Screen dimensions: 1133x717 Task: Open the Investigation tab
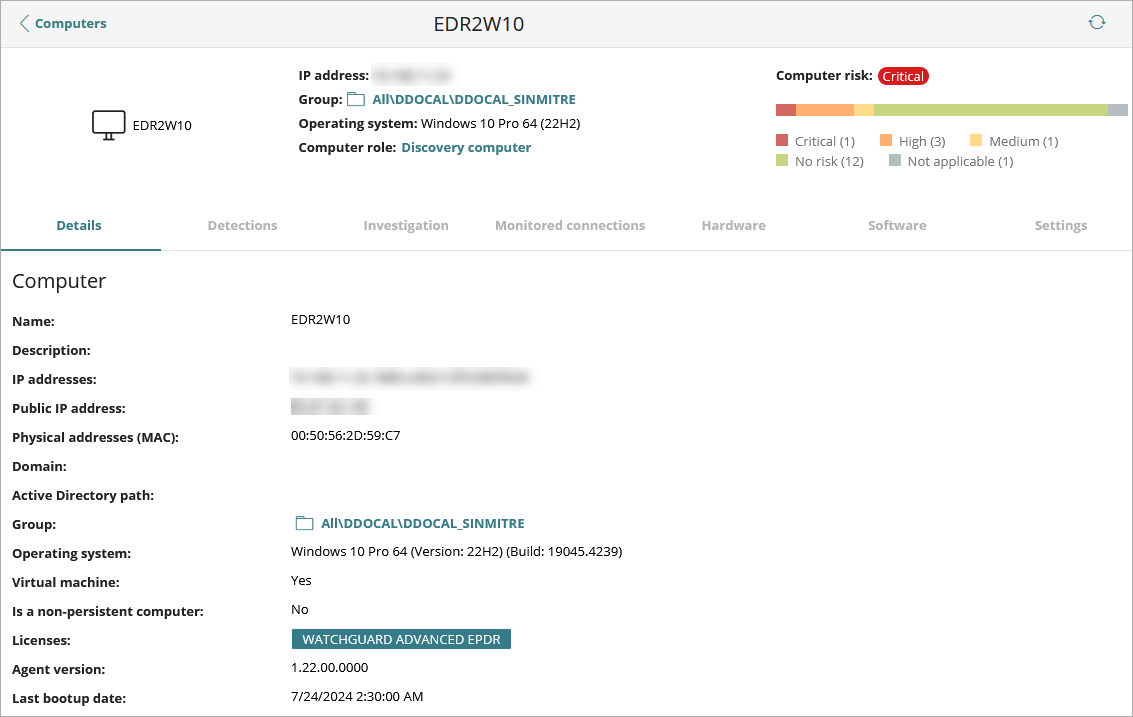click(406, 225)
